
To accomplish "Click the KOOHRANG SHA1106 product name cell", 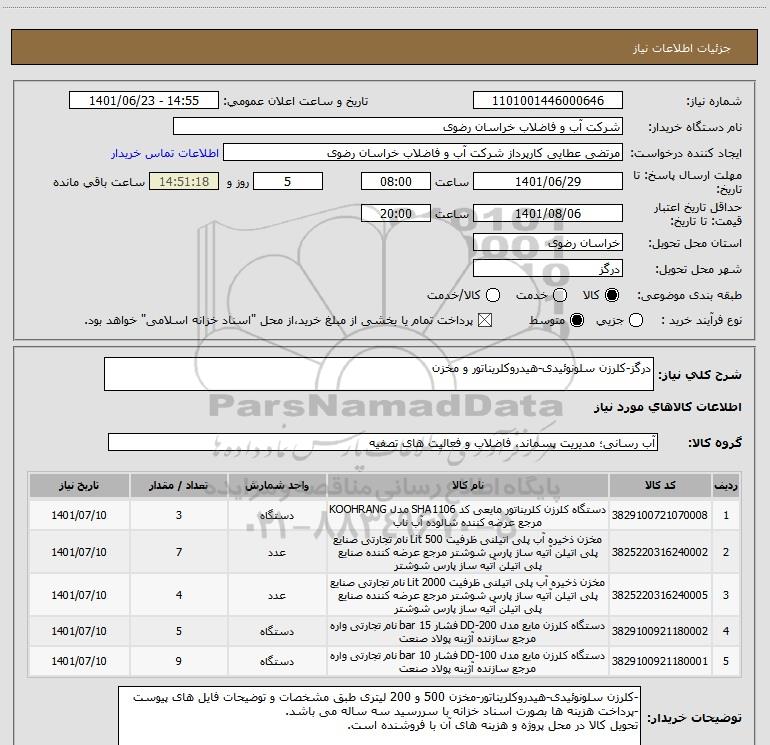I will pos(468,515).
